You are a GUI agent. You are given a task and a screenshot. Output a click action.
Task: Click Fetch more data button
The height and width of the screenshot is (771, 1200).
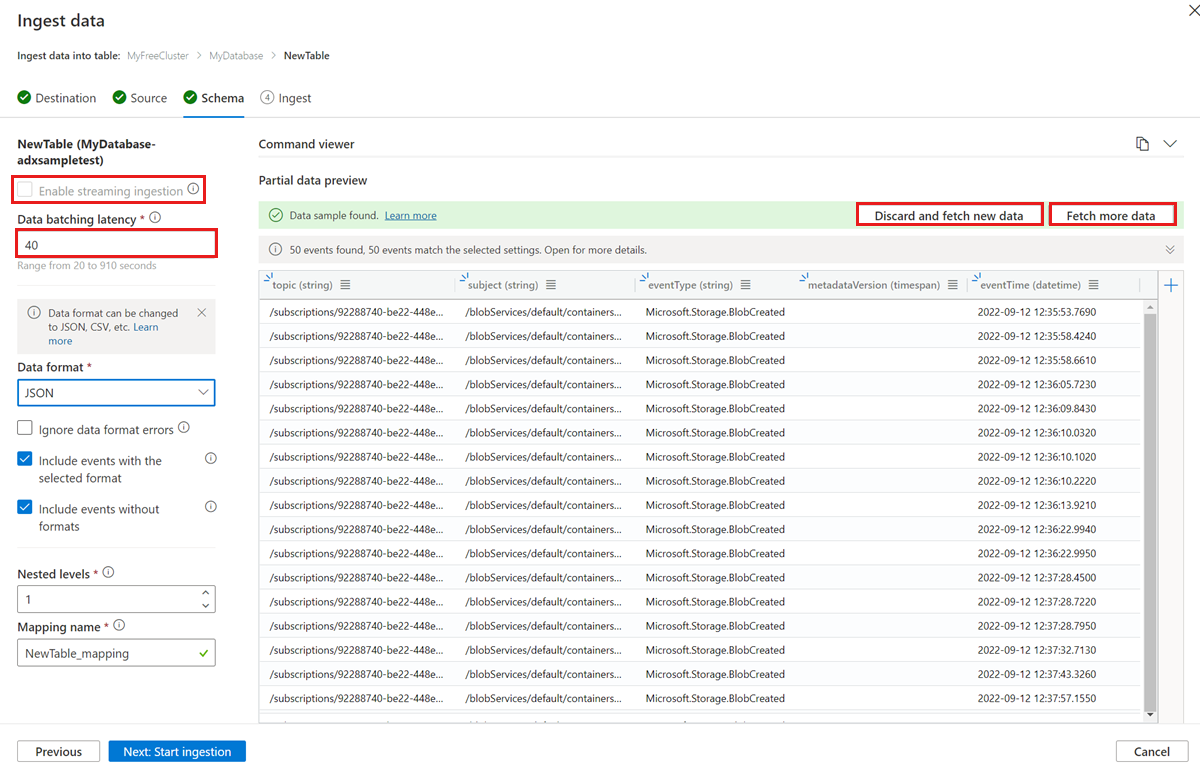coord(1111,215)
